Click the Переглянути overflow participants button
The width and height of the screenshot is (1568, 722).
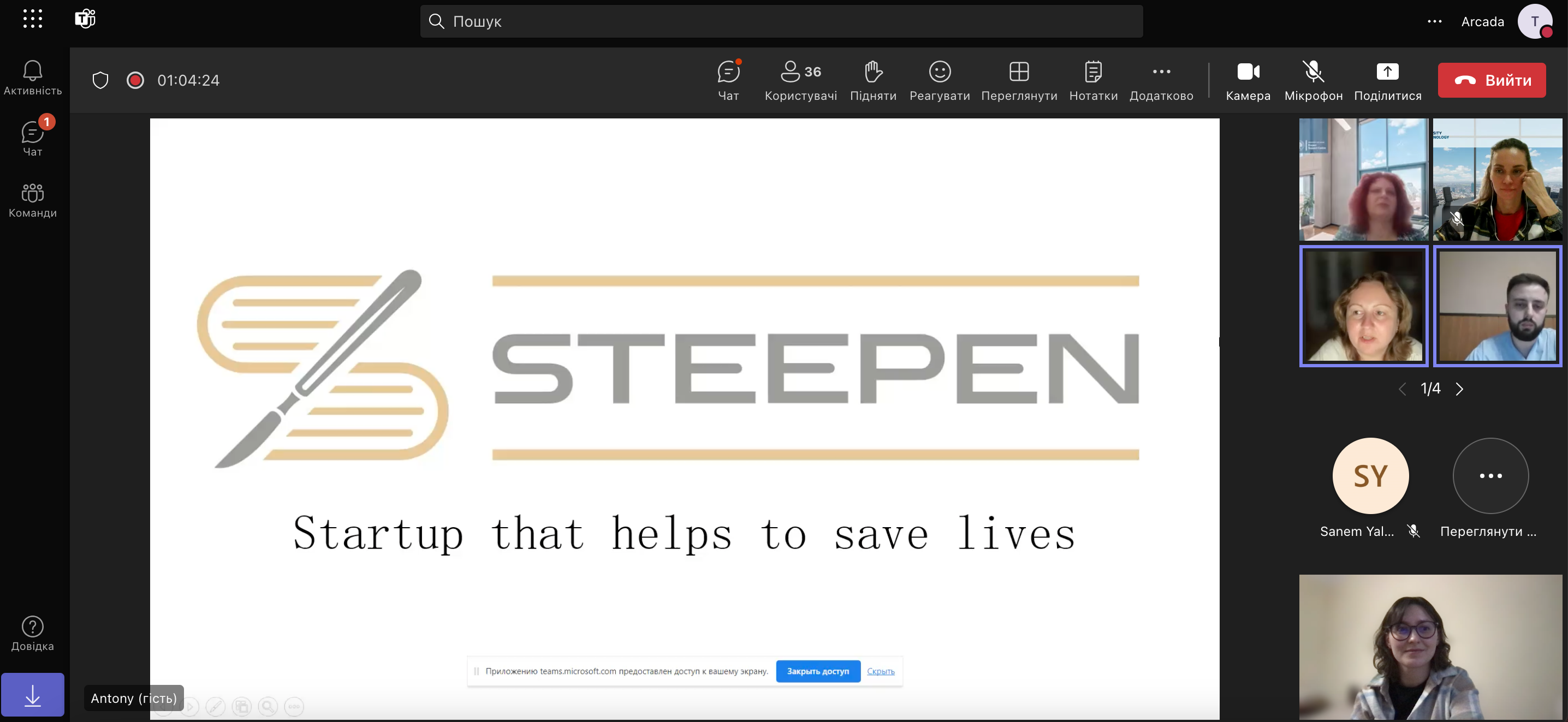tap(1490, 476)
